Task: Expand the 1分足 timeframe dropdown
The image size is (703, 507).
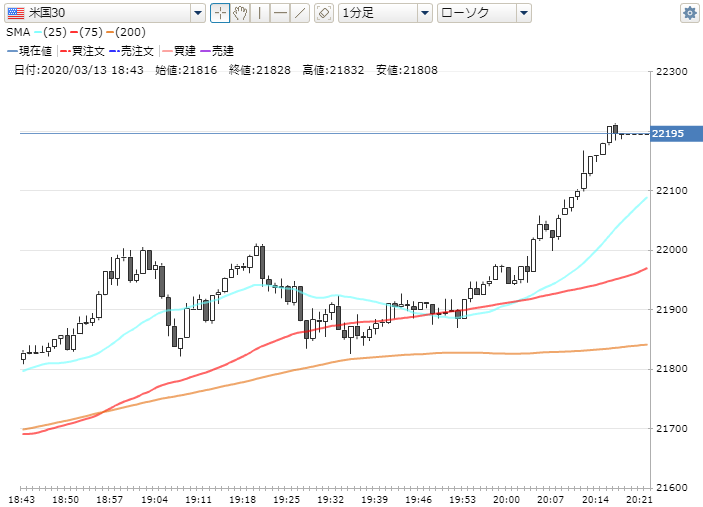Action: point(425,13)
